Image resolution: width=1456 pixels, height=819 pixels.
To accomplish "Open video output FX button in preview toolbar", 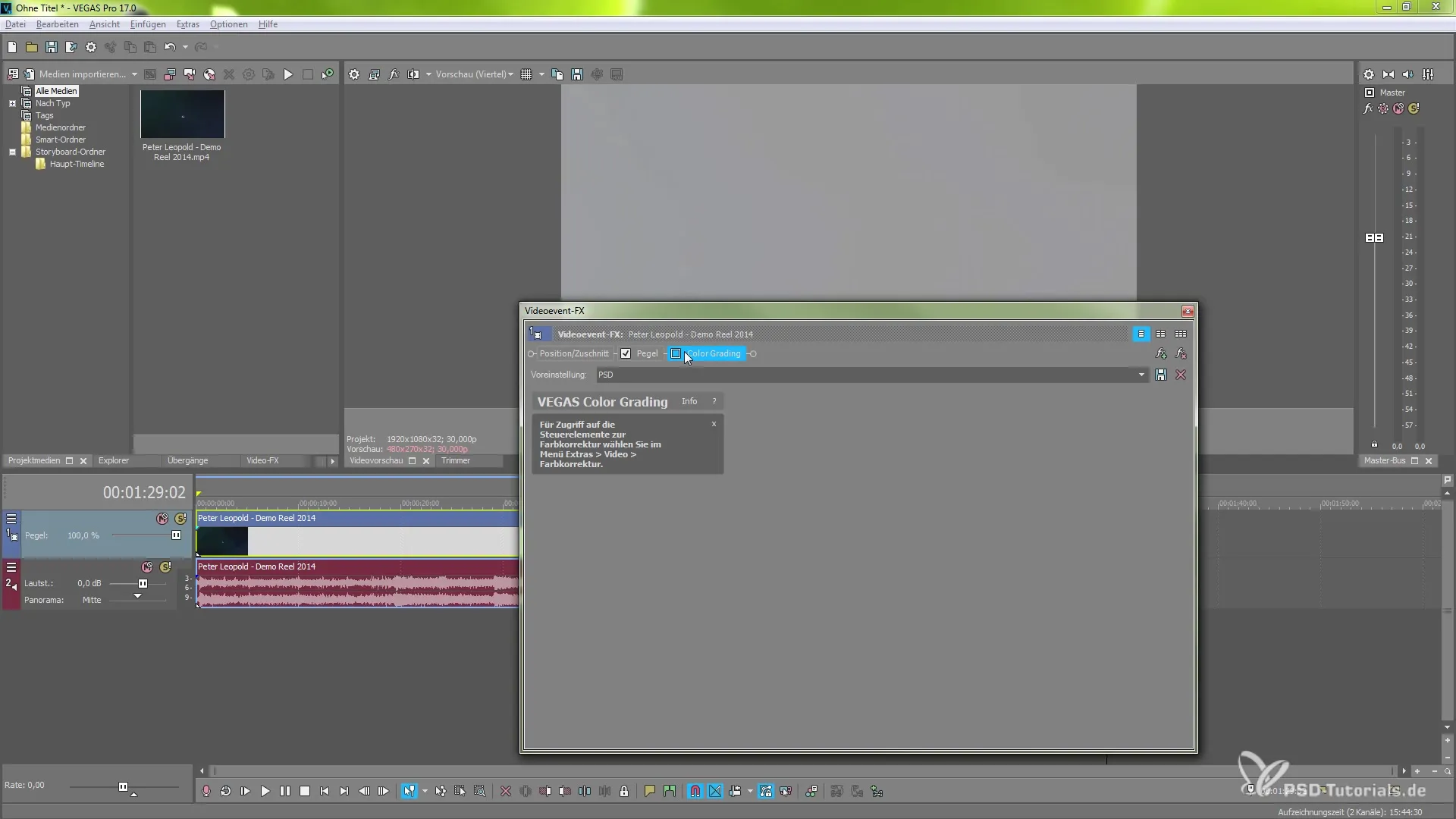I will click(394, 74).
